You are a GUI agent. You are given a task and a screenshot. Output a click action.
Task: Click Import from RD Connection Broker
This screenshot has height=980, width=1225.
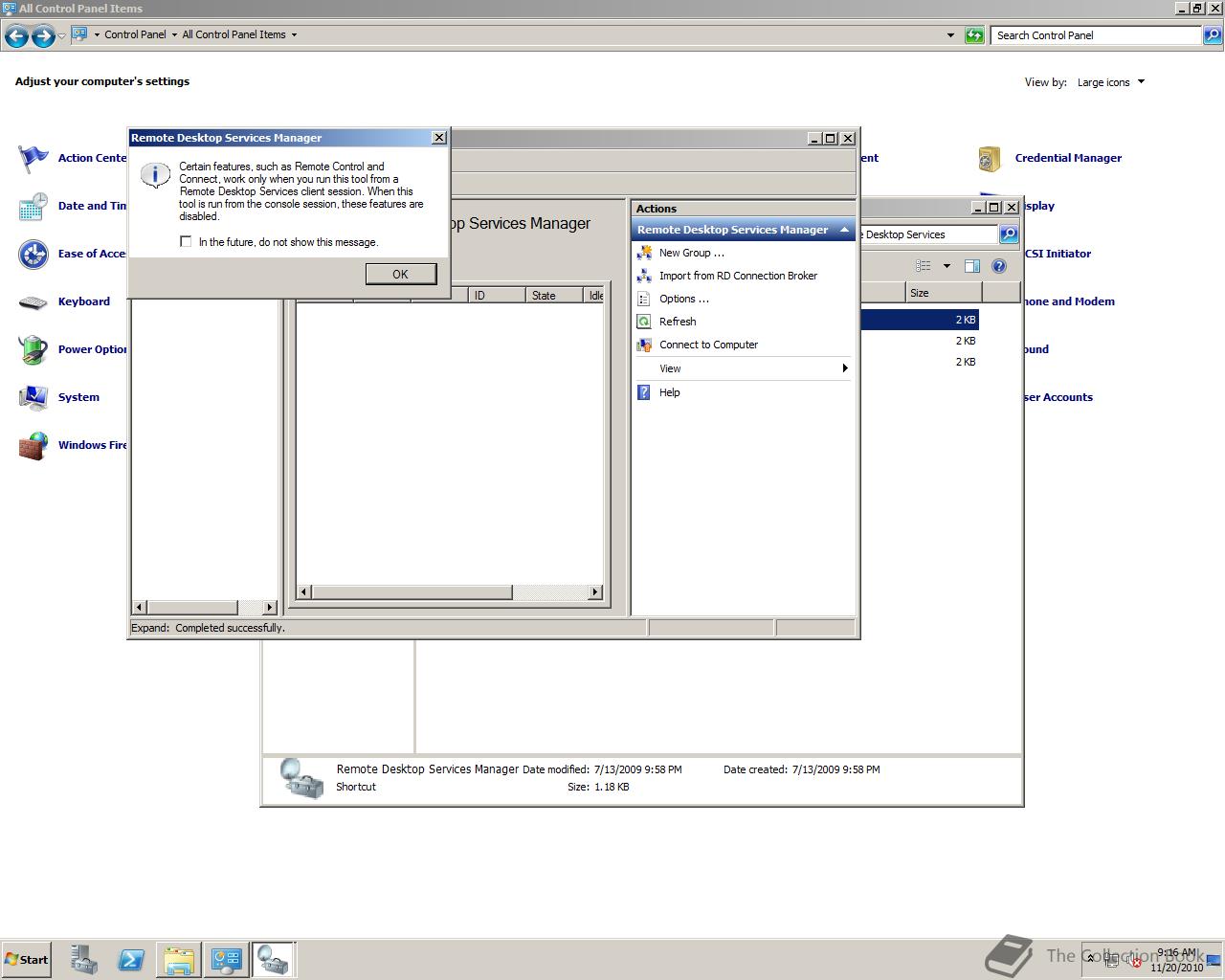pos(738,276)
